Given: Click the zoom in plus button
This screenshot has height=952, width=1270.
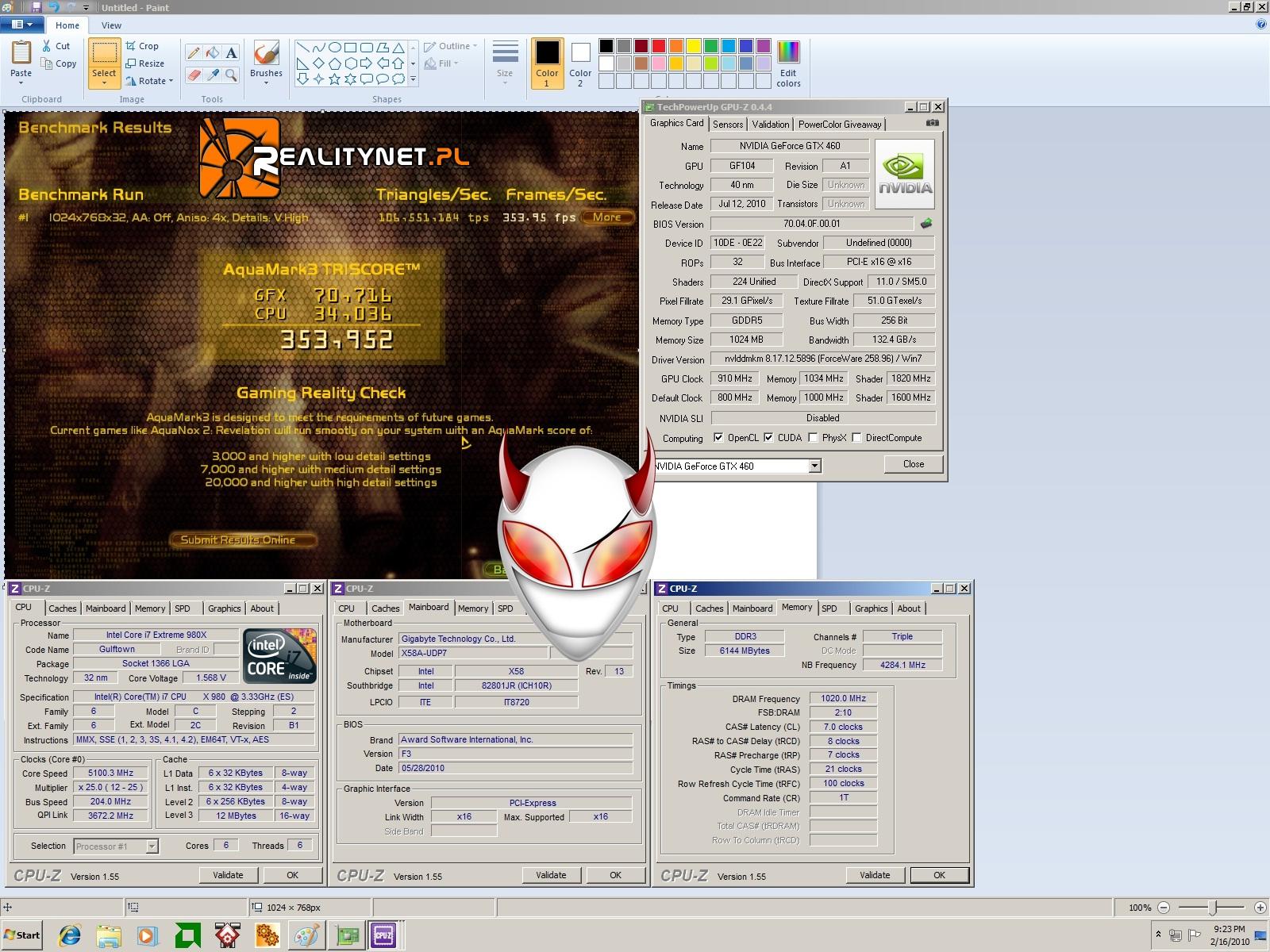Looking at the screenshot, I should pos(1260,907).
